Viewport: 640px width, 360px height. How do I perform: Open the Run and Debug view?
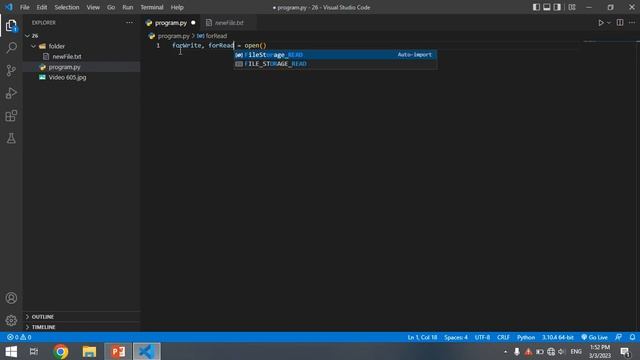11,93
